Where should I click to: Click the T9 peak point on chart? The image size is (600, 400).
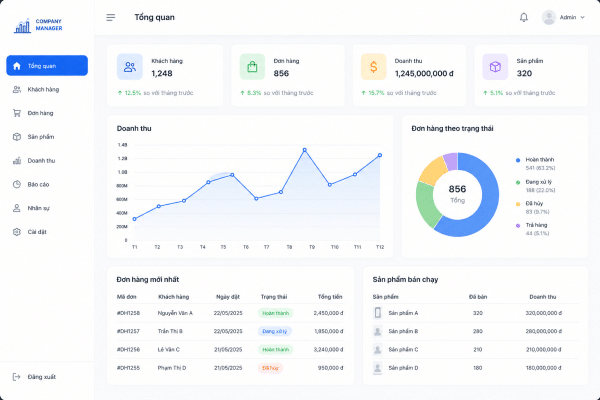[x=305, y=150]
